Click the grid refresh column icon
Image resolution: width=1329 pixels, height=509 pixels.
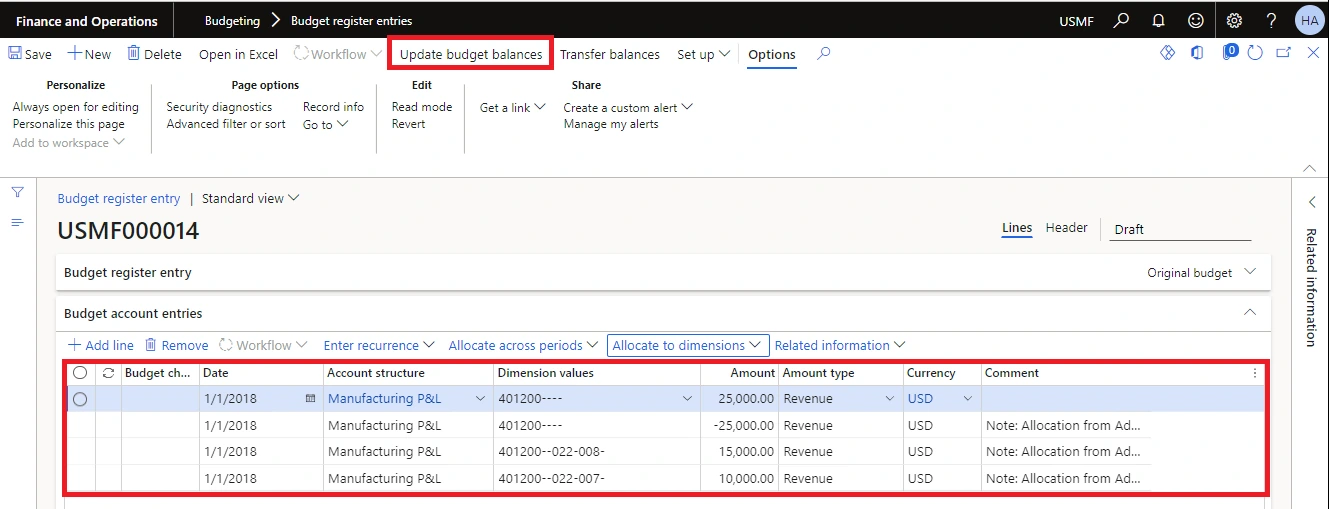108,373
